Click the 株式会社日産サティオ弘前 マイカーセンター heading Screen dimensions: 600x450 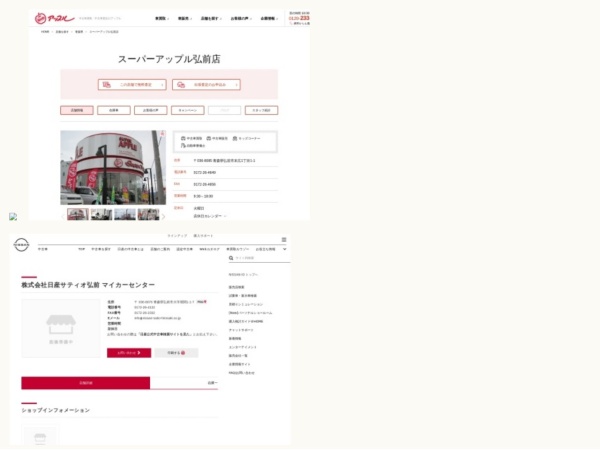[x=88, y=285]
